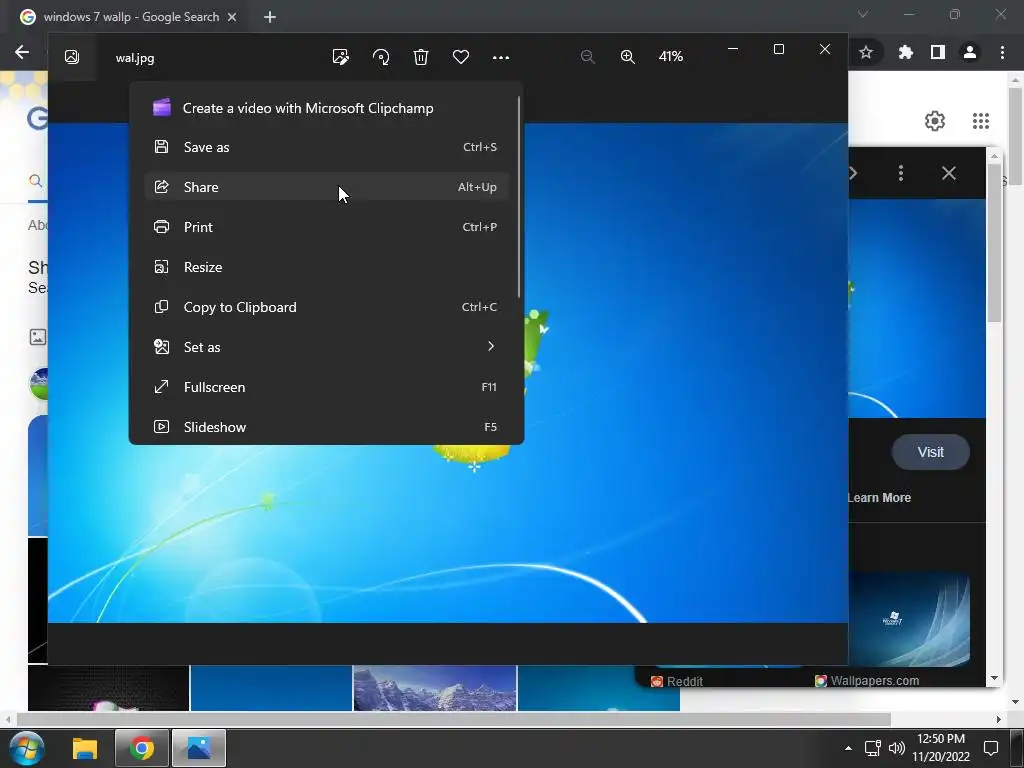The image size is (1024, 768).
Task: Click the Visit button in Chrome
Action: tap(931, 452)
